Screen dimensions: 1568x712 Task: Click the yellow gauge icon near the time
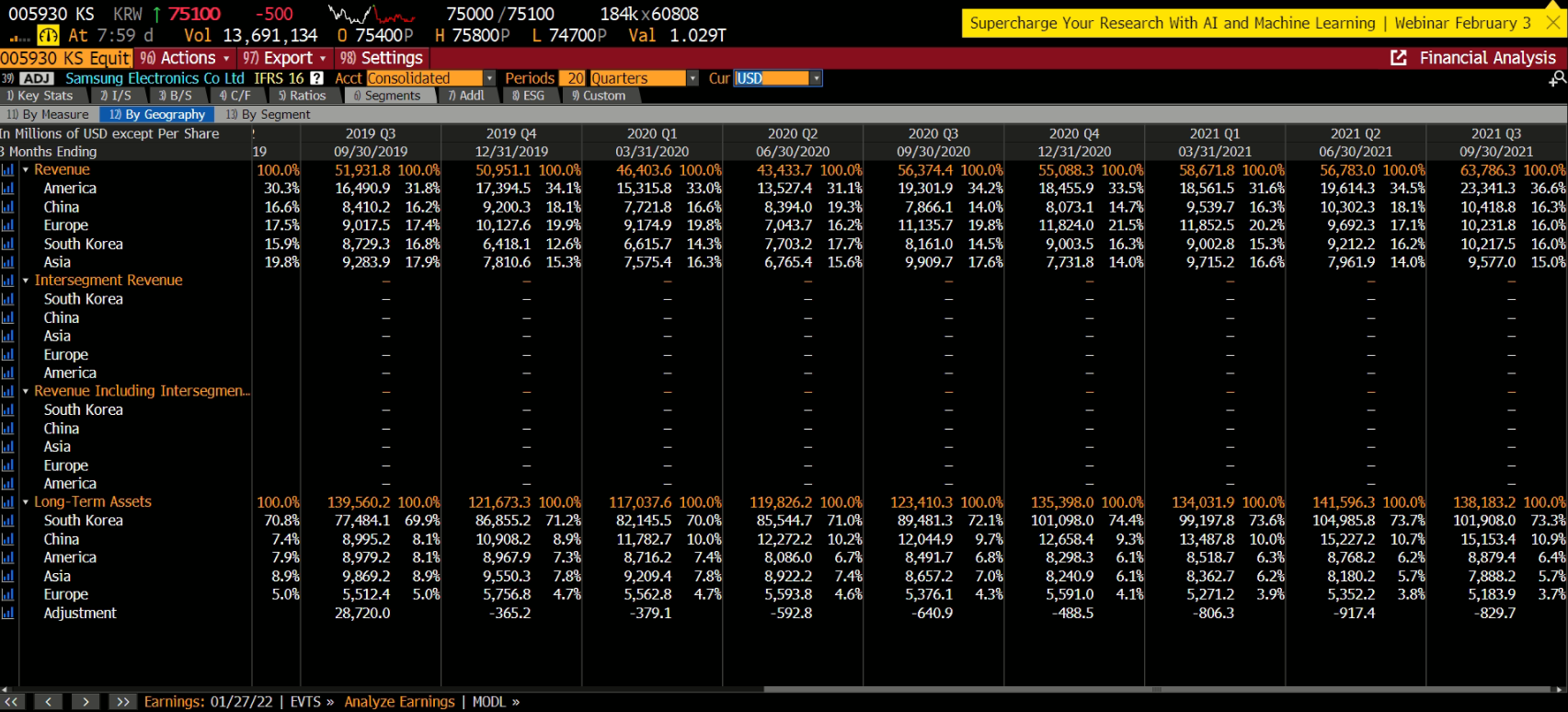coord(48,36)
